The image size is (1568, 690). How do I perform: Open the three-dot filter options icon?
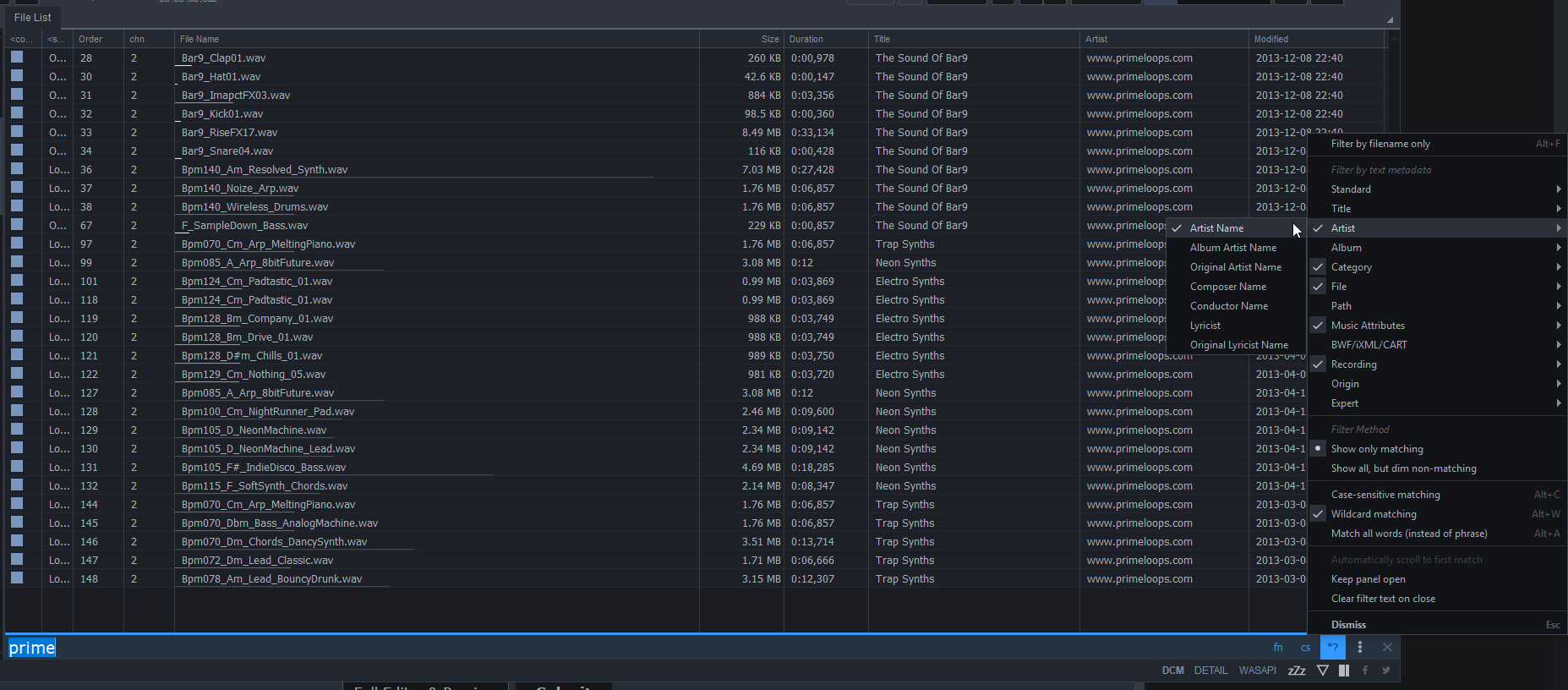[x=1359, y=648]
